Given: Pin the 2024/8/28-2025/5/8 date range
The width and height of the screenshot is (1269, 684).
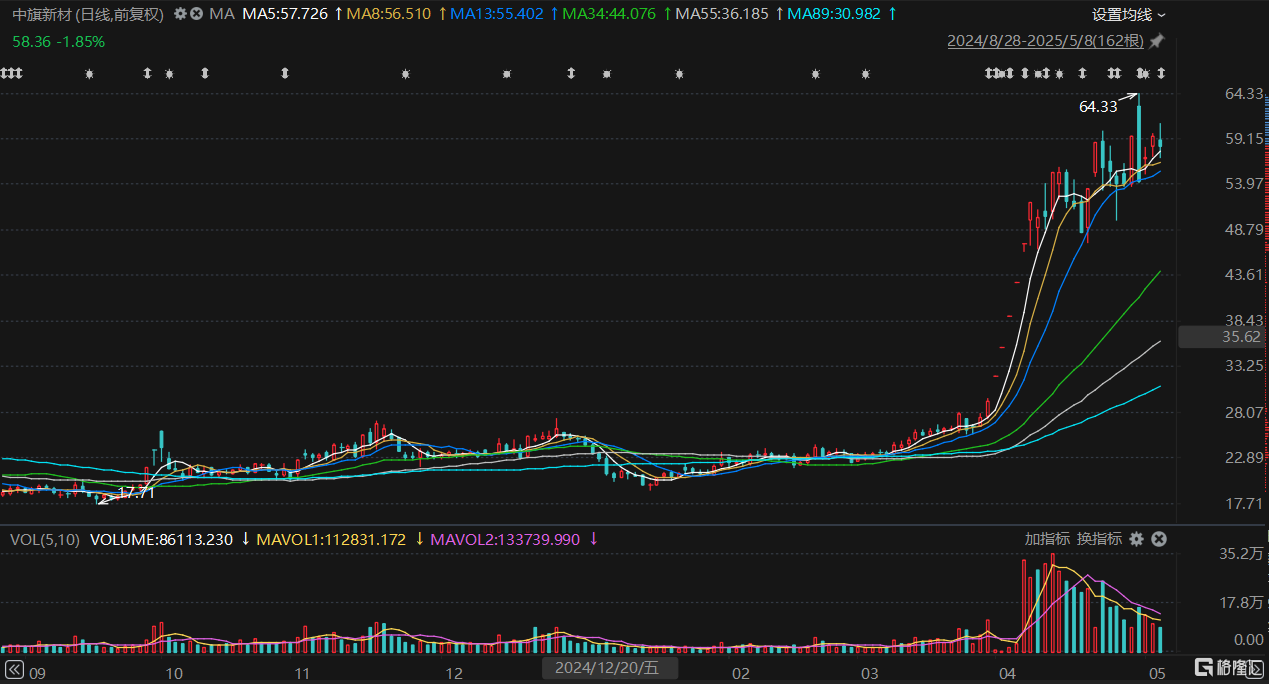Looking at the screenshot, I should click(x=1157, y=41).
